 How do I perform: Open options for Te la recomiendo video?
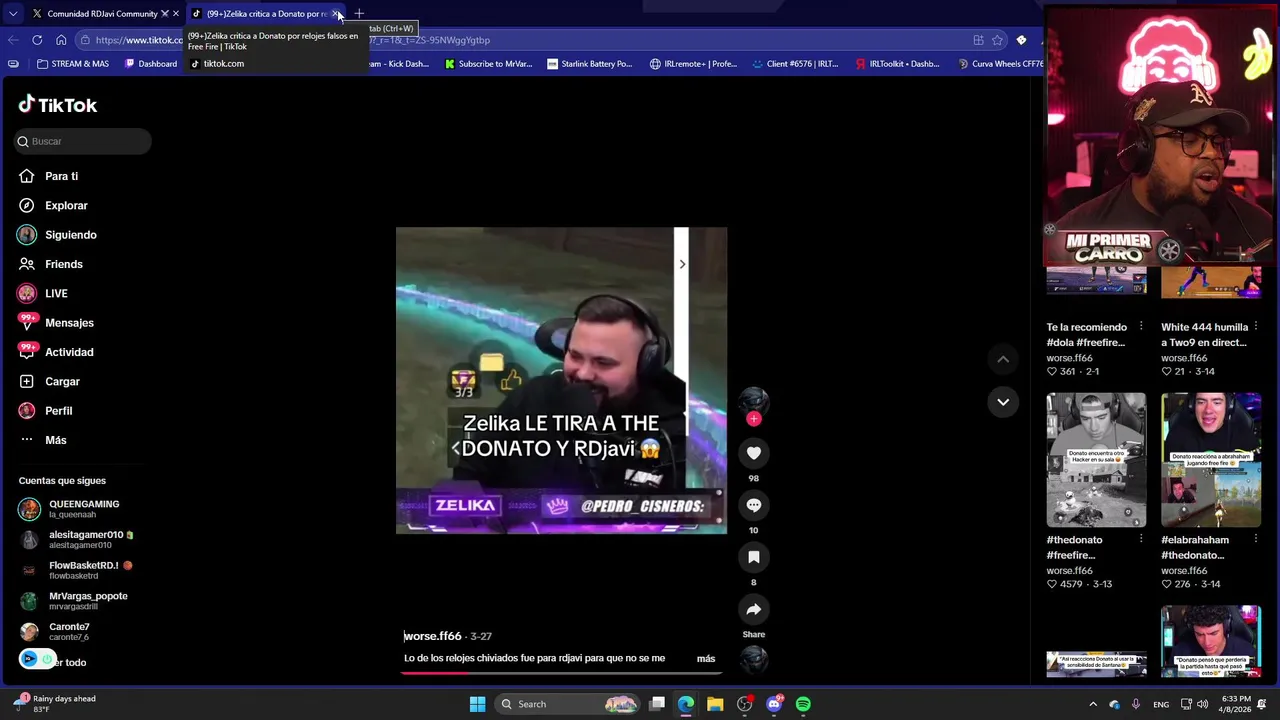coord(1141,327)
